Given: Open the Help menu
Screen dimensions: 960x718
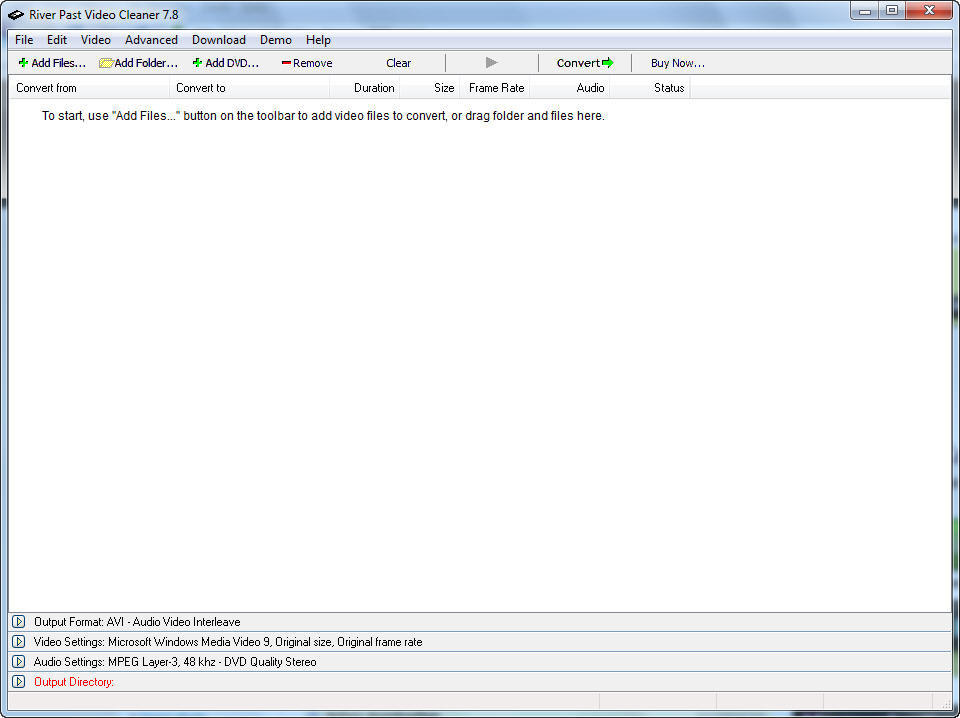Looking at the screenshot, I should pyautogui.click(x=318, y=40).
